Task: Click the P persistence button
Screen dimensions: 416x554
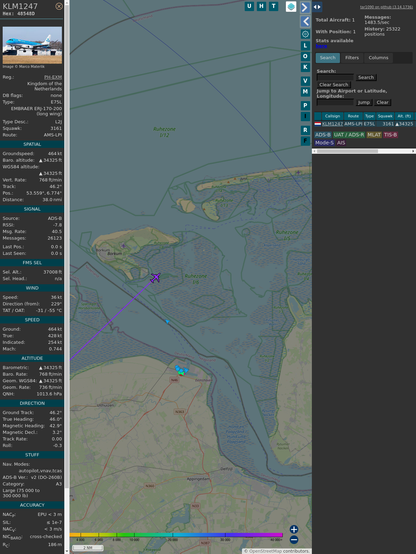Action: pyautogui.click(x=305, y=105)
